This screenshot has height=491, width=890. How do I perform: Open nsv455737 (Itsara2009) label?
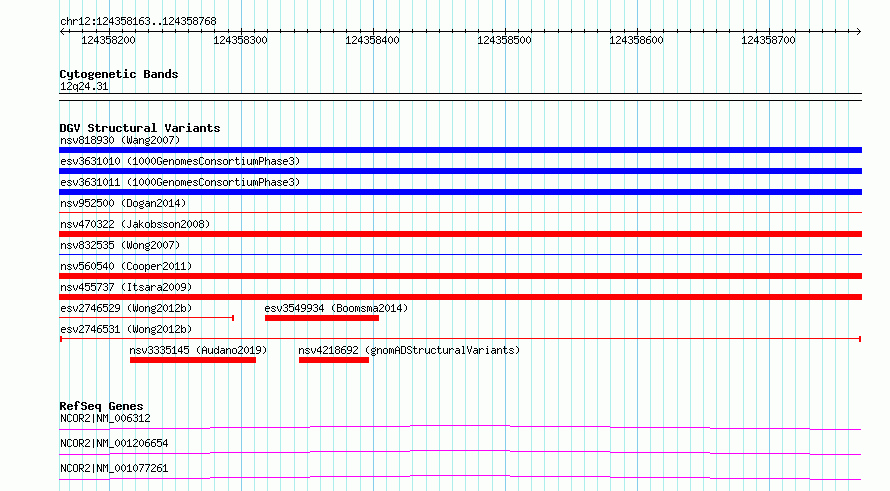(x=126, y=287)
